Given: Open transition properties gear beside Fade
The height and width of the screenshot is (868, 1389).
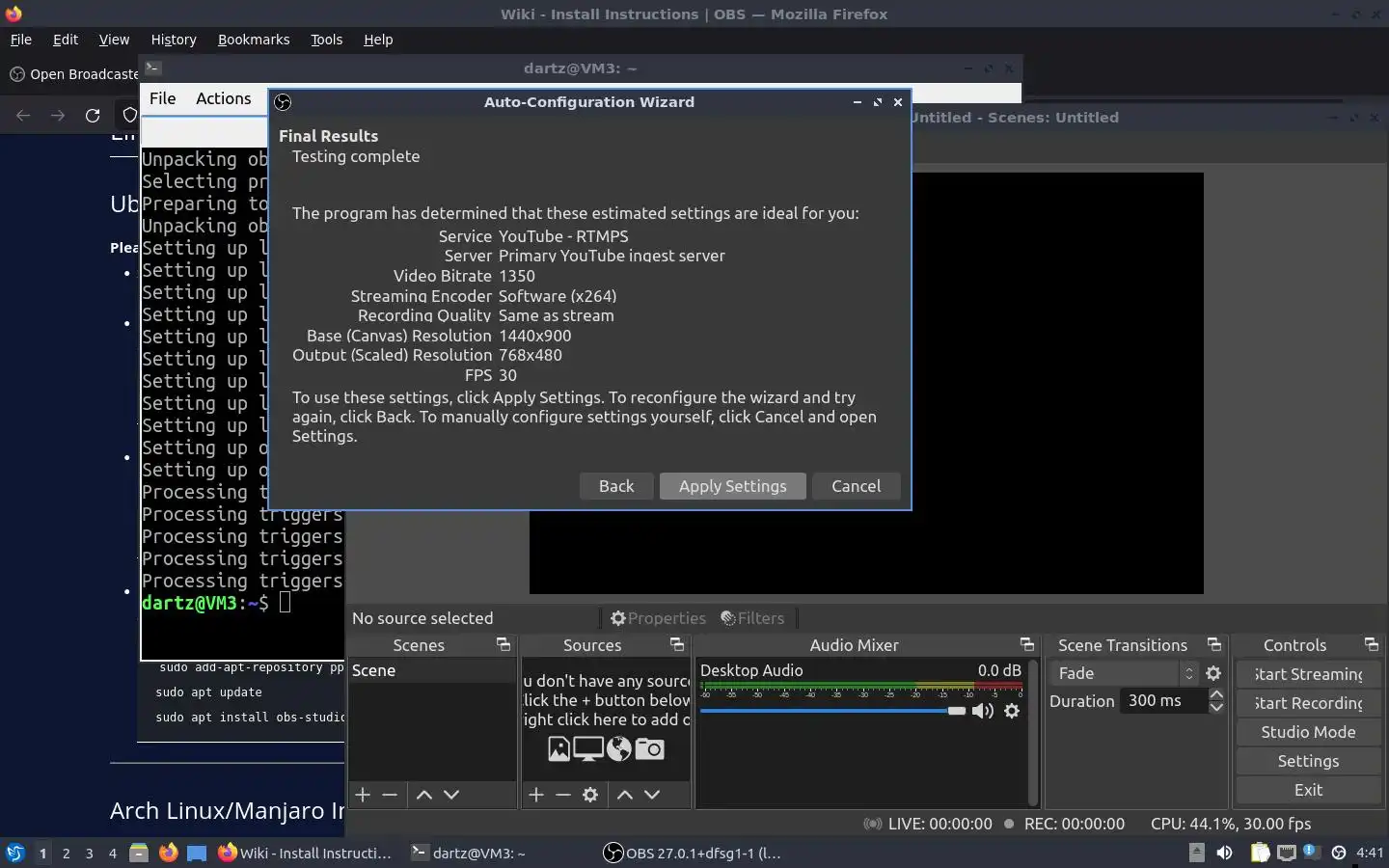Looking at the screenshot, I should click(x=1213, y=673).
